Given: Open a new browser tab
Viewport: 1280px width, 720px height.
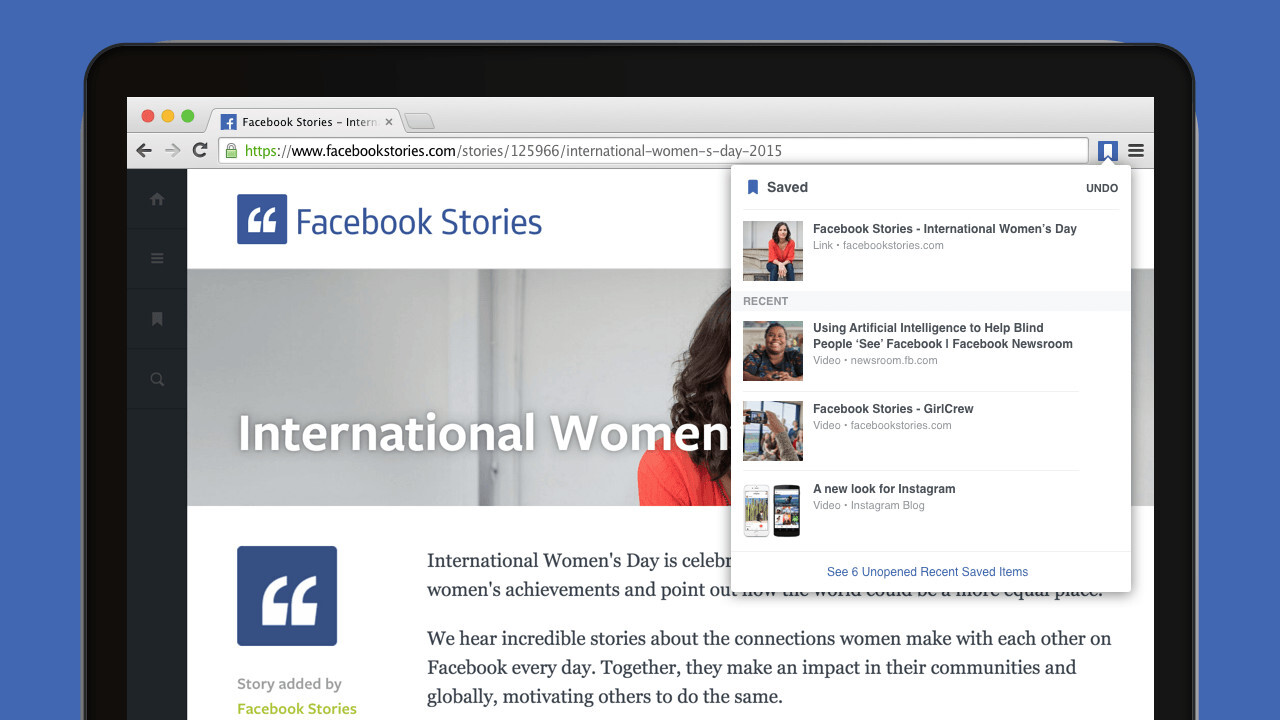Looking at the screenshot, I should pos(419,122).
